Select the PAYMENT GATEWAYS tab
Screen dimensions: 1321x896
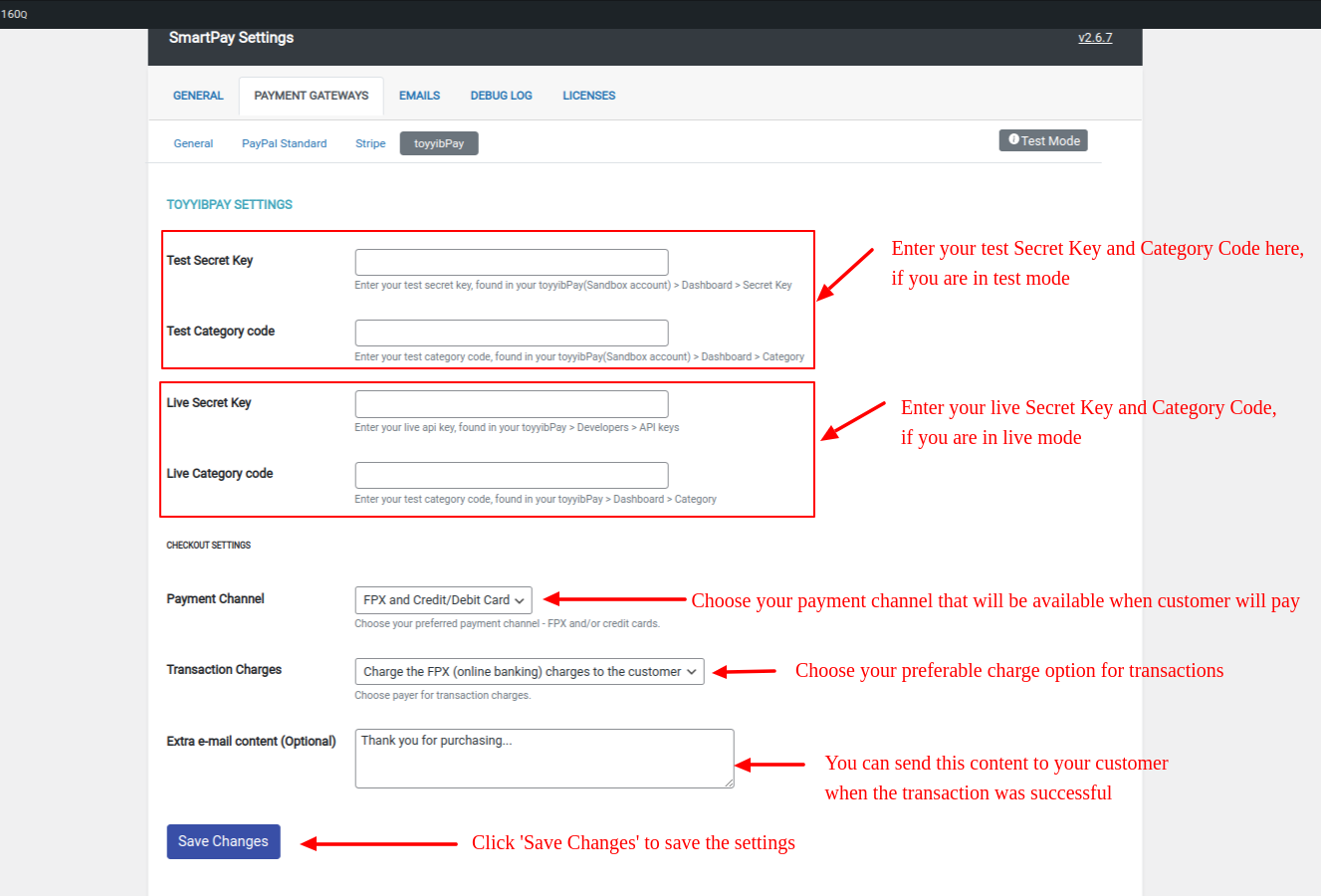coord(311,96)
